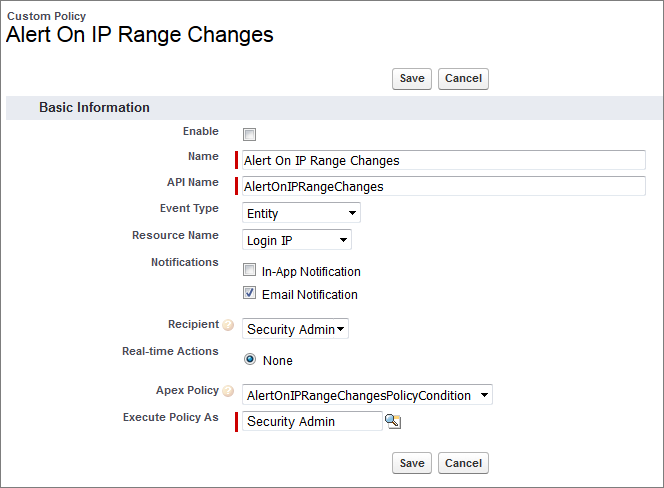Click the Alert On IP Range Changes page title
This screenshot has height=488, width=664.
[140, 35]
